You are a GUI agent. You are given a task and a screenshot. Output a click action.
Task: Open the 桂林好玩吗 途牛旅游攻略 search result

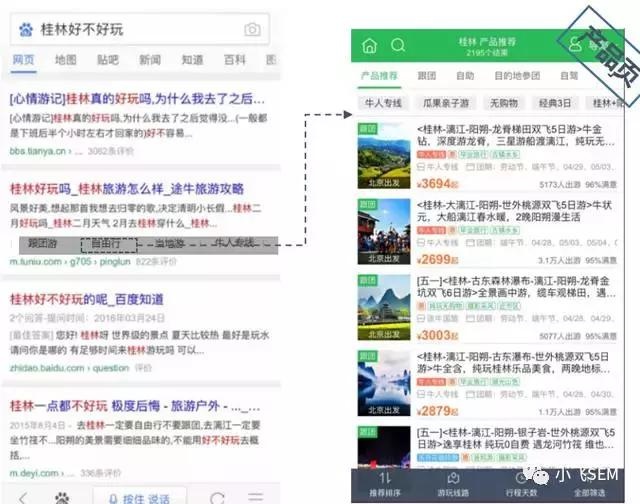click(x=126, y=188)
